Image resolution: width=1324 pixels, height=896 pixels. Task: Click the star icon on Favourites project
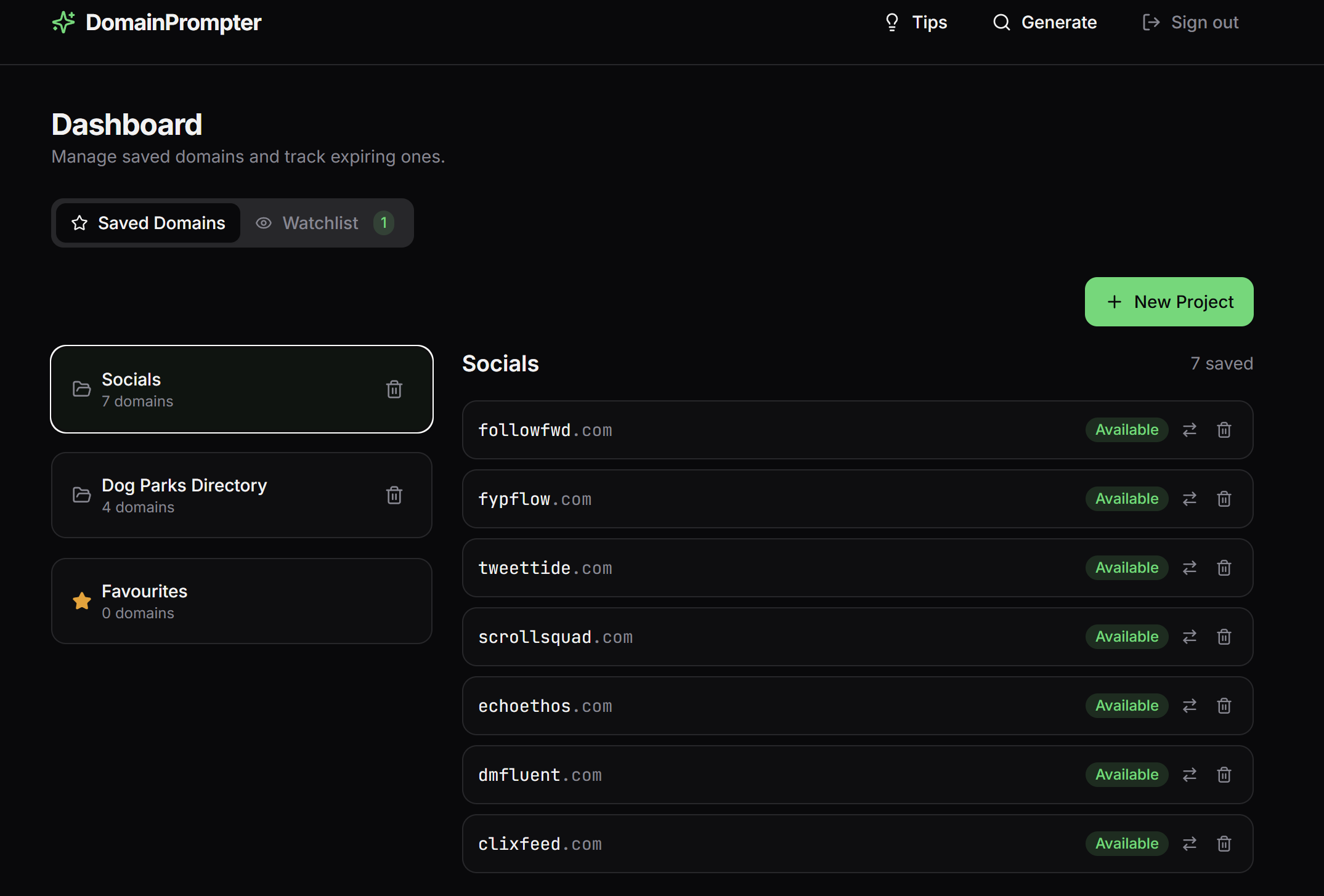coord(81,601)
